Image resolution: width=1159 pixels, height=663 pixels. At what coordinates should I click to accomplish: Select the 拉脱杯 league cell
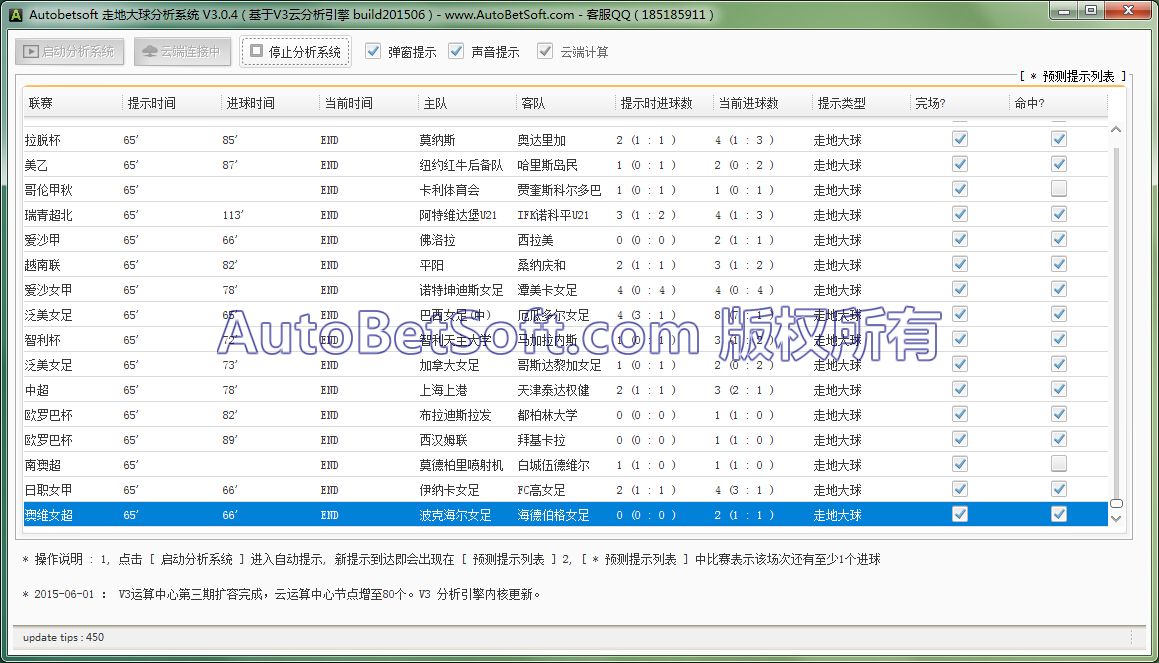[43, 140]
